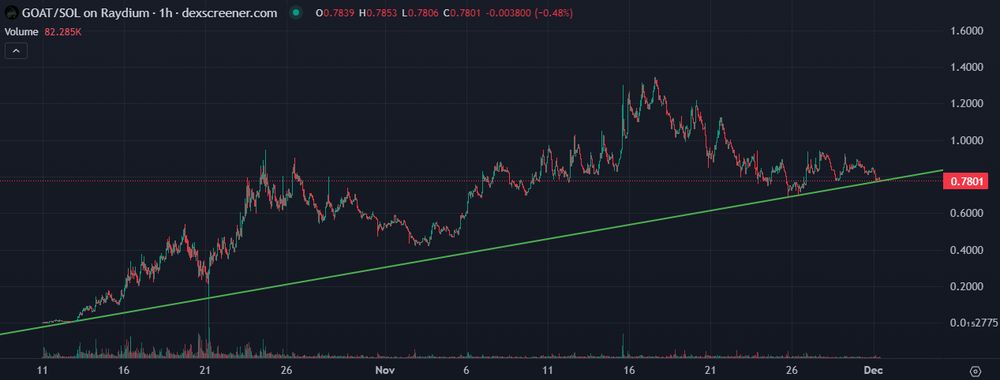
Task: Click the current price label 0.7801
Action: [967, 182]
